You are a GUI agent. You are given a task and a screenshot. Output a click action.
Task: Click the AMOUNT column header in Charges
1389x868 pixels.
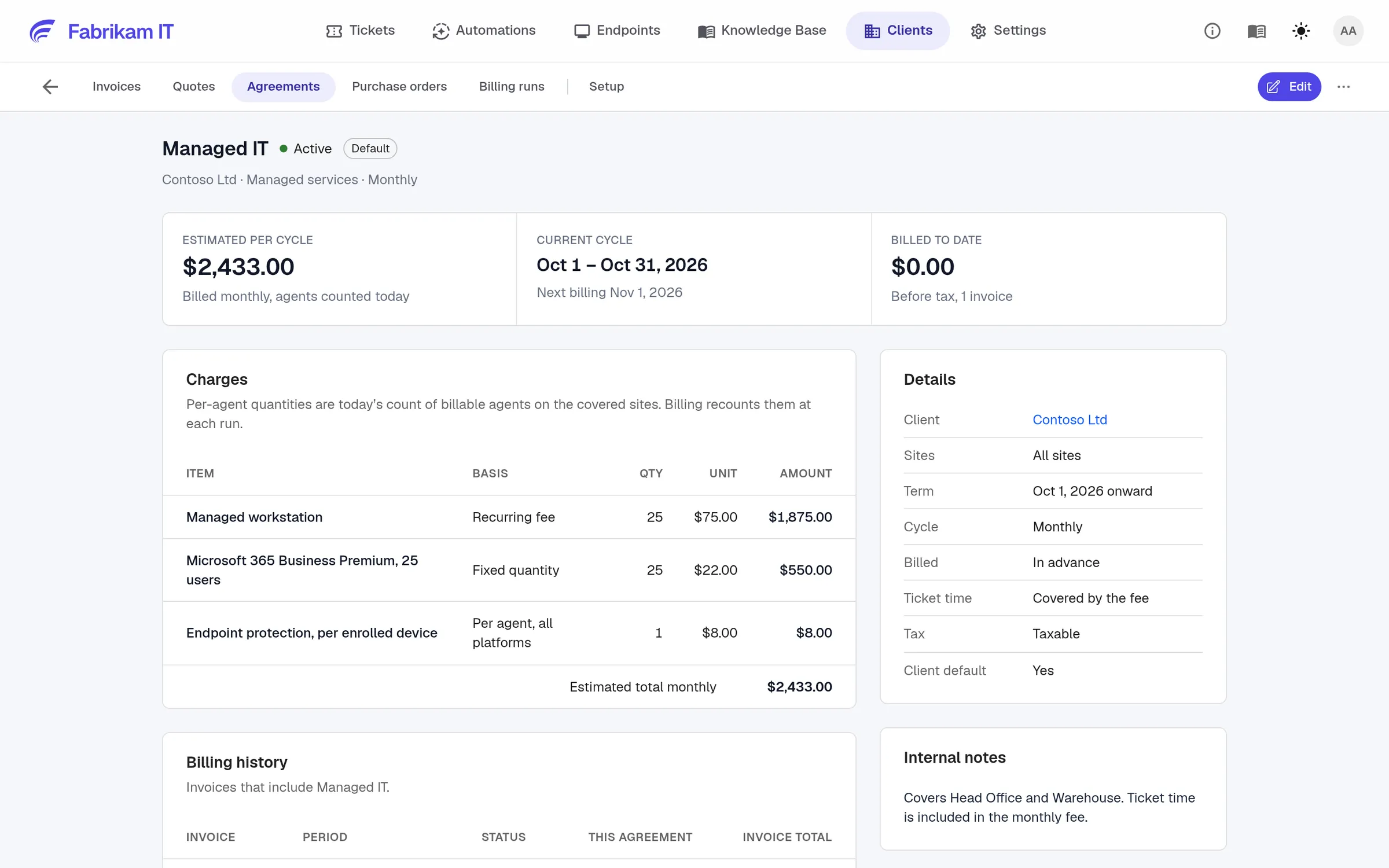click(x=806, y=473)
